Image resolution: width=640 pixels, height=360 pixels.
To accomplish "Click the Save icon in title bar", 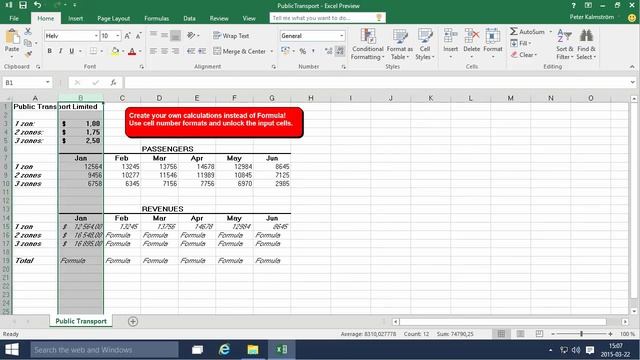I will (23, 5).
